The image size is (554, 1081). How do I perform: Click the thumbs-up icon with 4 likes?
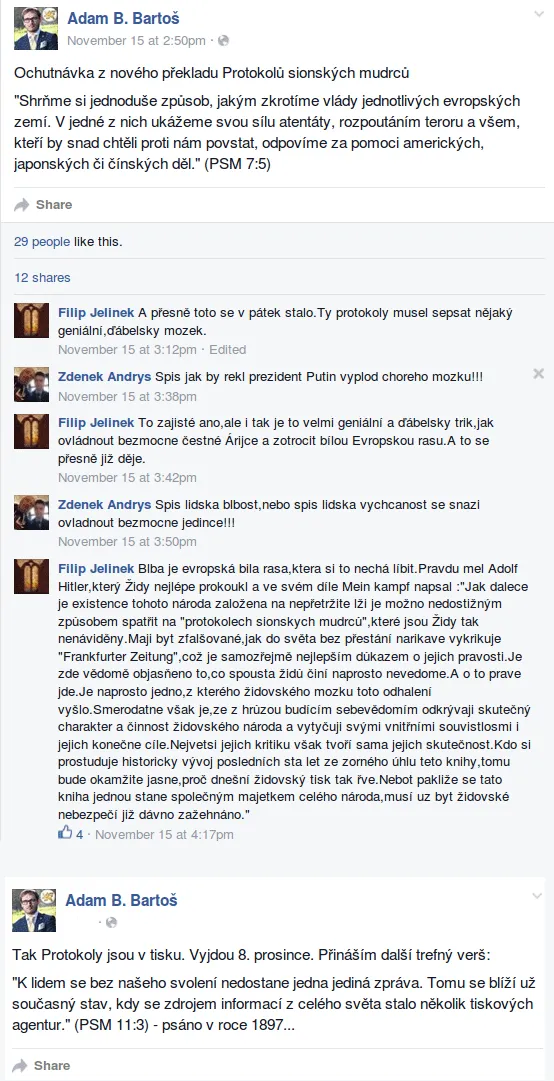click(65, 834)
